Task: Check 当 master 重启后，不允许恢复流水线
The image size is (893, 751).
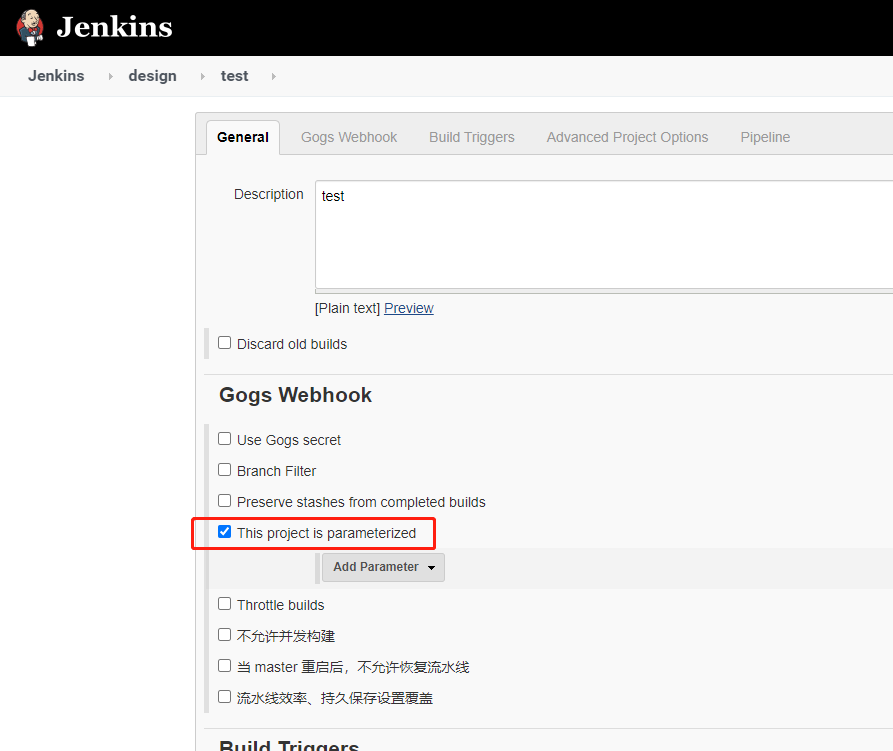Action: pyautogui.click(x=224, y=665)
